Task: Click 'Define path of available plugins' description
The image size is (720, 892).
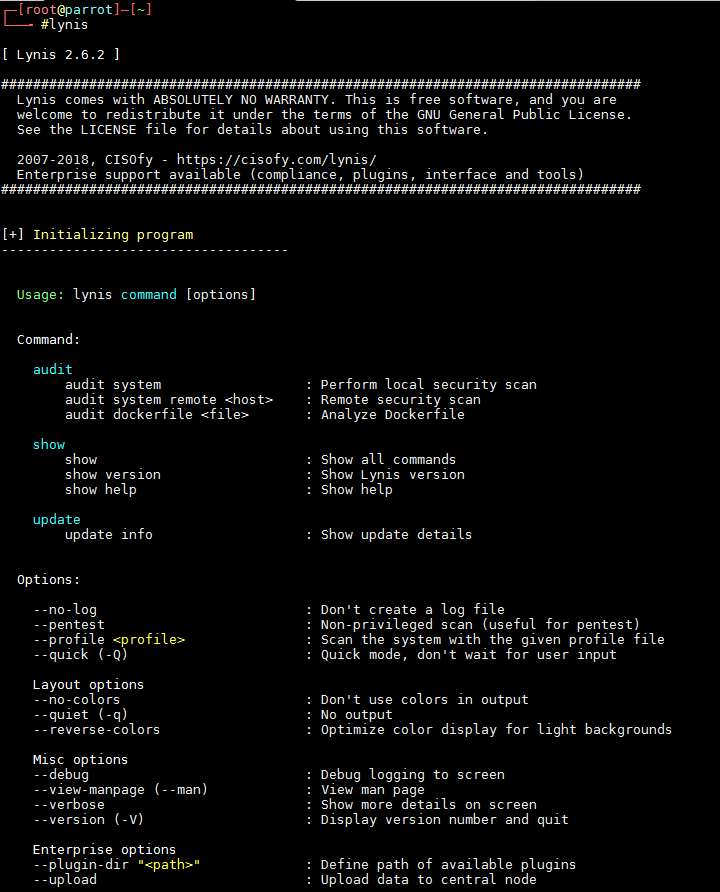Action: click(448, 865)
